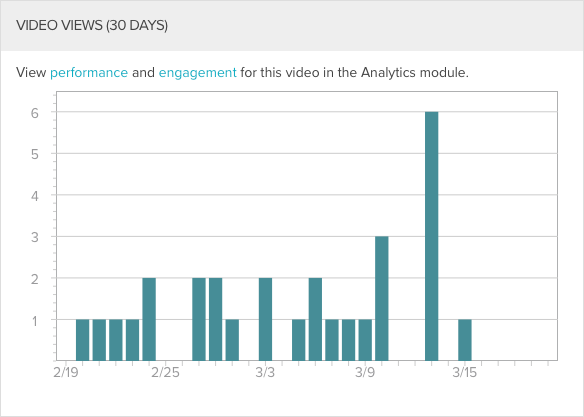Select the 3-view bar near 3/9
This screenshot has width=584, height=417.
coord(382,298)
